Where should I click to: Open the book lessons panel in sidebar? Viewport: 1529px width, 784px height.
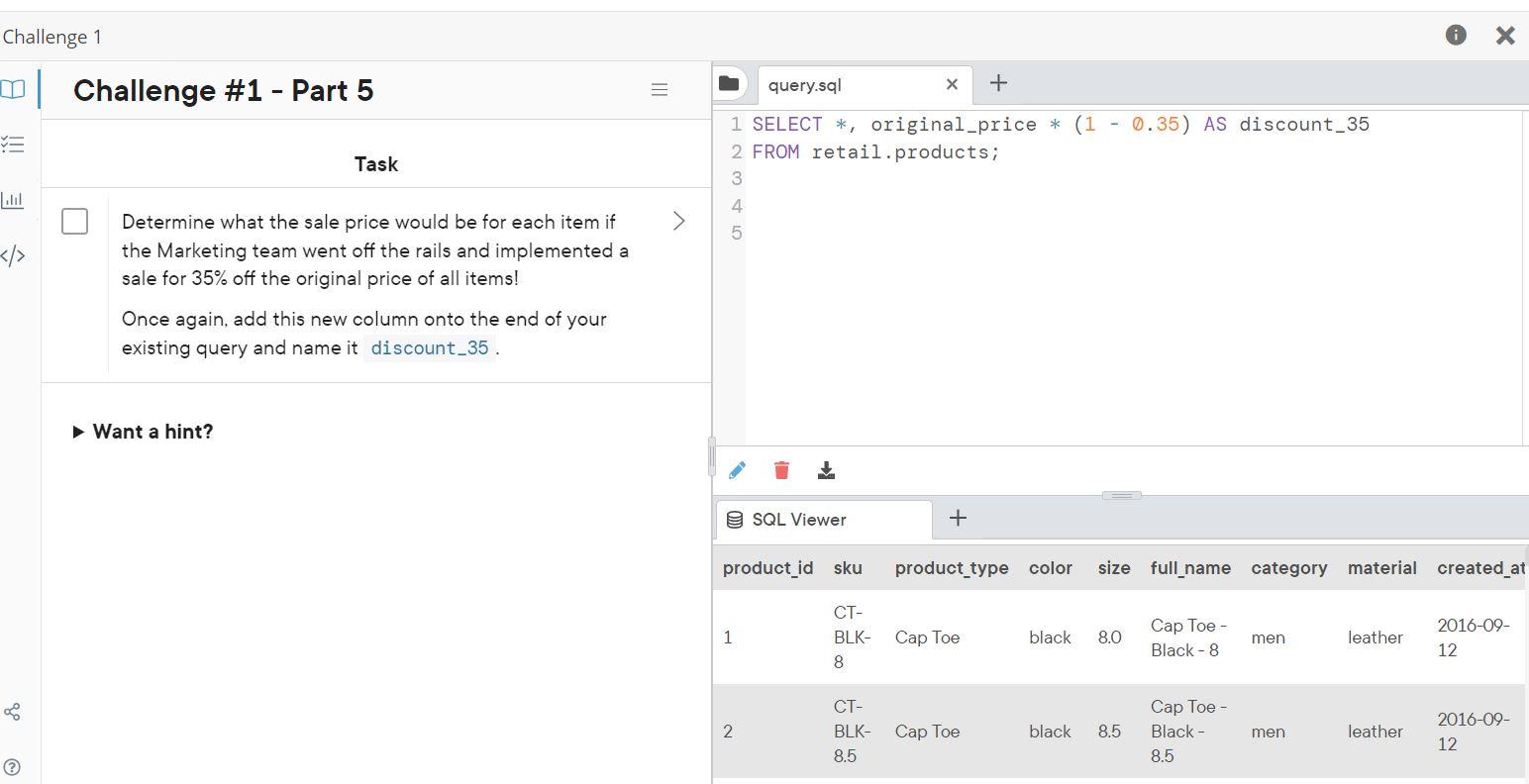click(x=14, y=89)
